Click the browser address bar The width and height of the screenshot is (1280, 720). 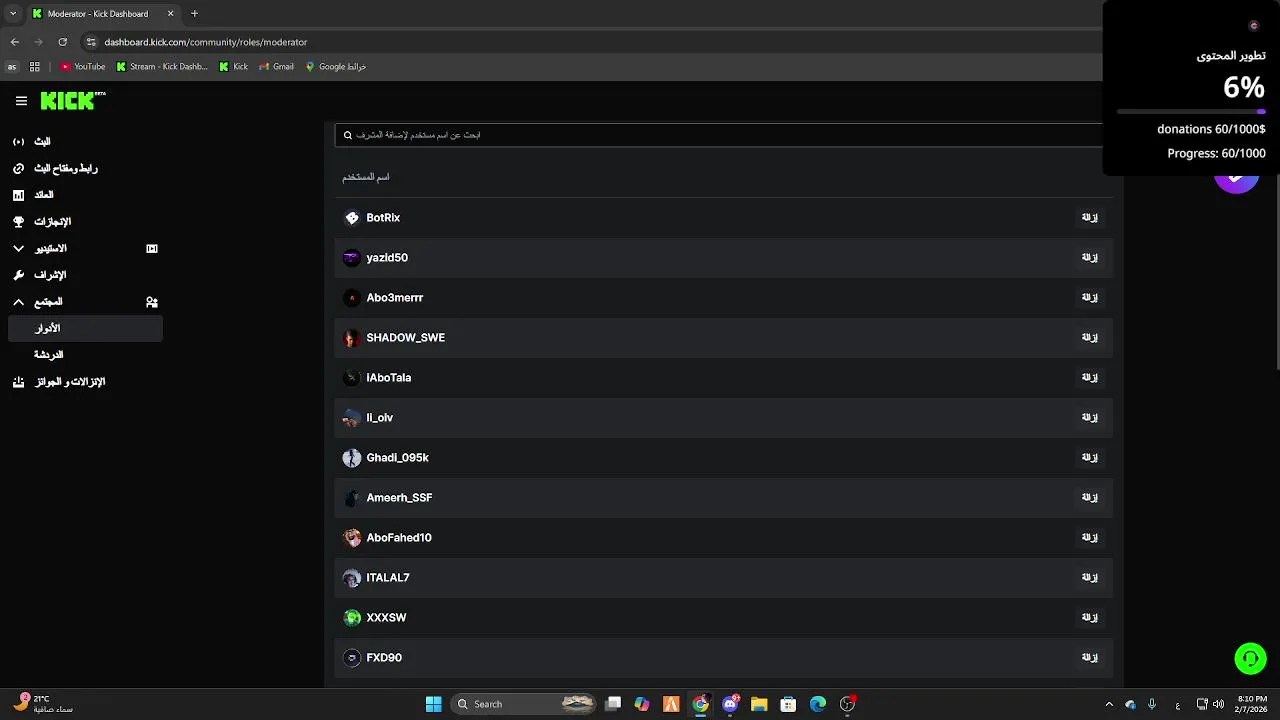point(590,42)
